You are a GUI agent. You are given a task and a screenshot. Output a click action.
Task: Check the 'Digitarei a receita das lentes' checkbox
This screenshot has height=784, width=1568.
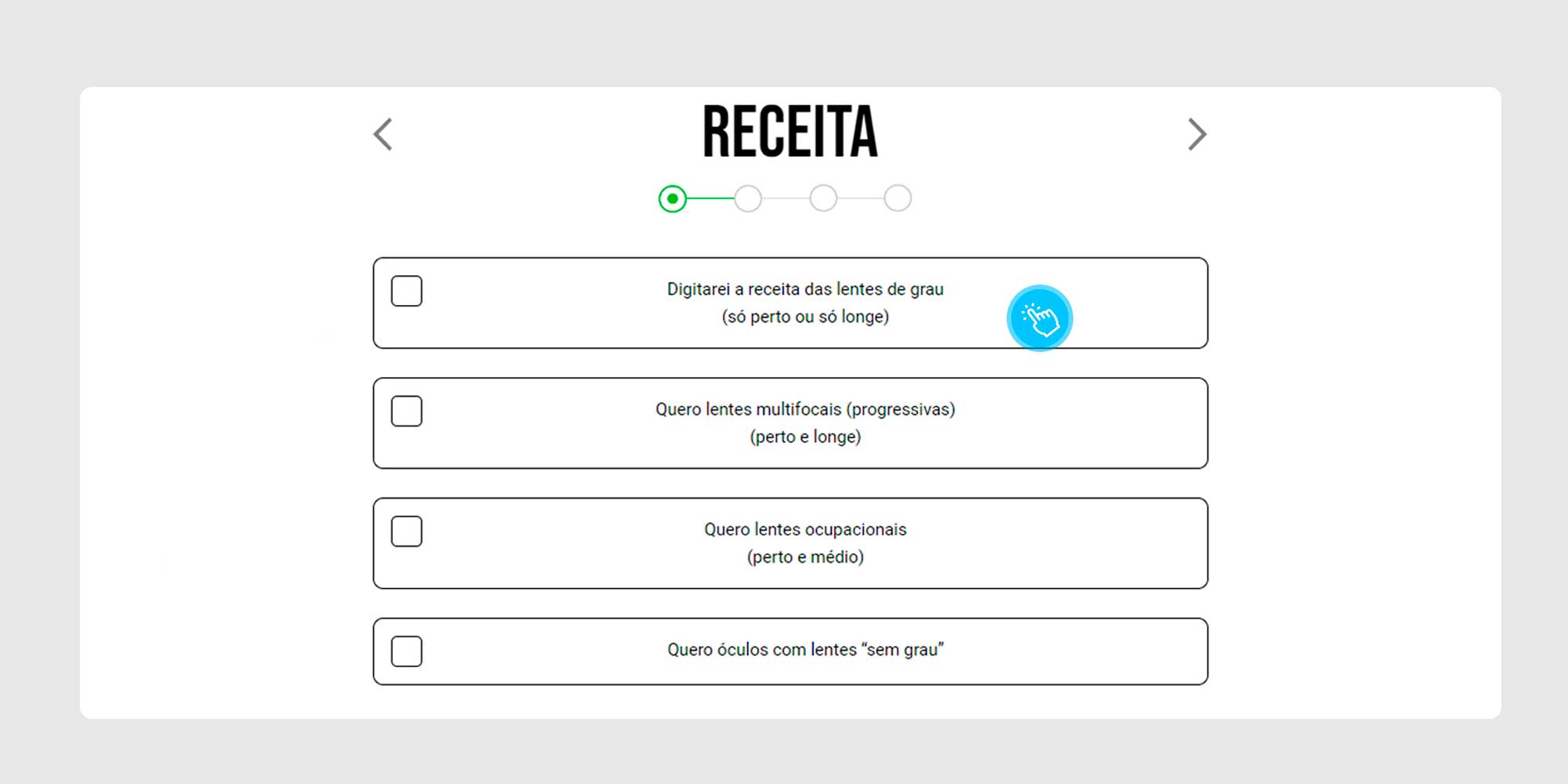407,291
